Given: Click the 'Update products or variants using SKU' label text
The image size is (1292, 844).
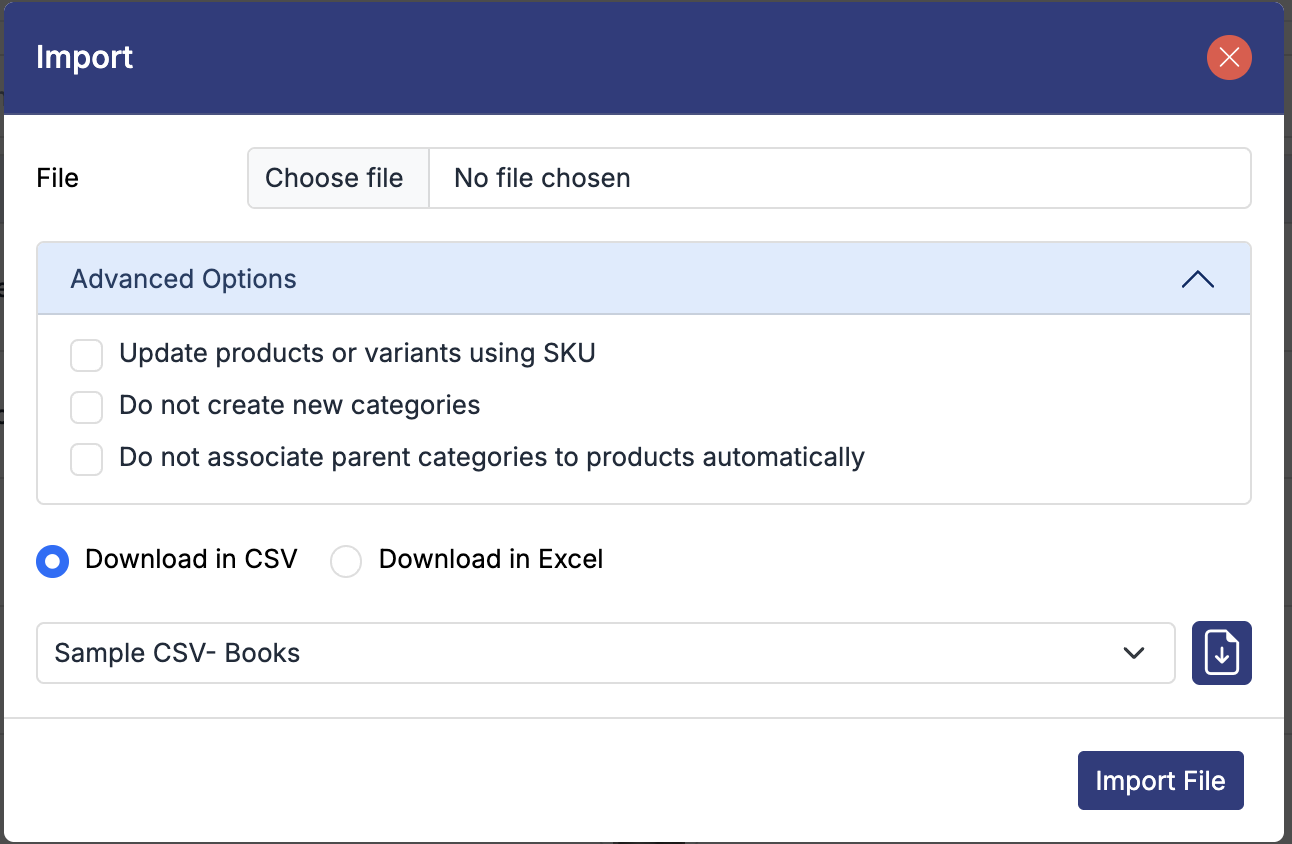Looking at the screenshot, I should 357,353.
